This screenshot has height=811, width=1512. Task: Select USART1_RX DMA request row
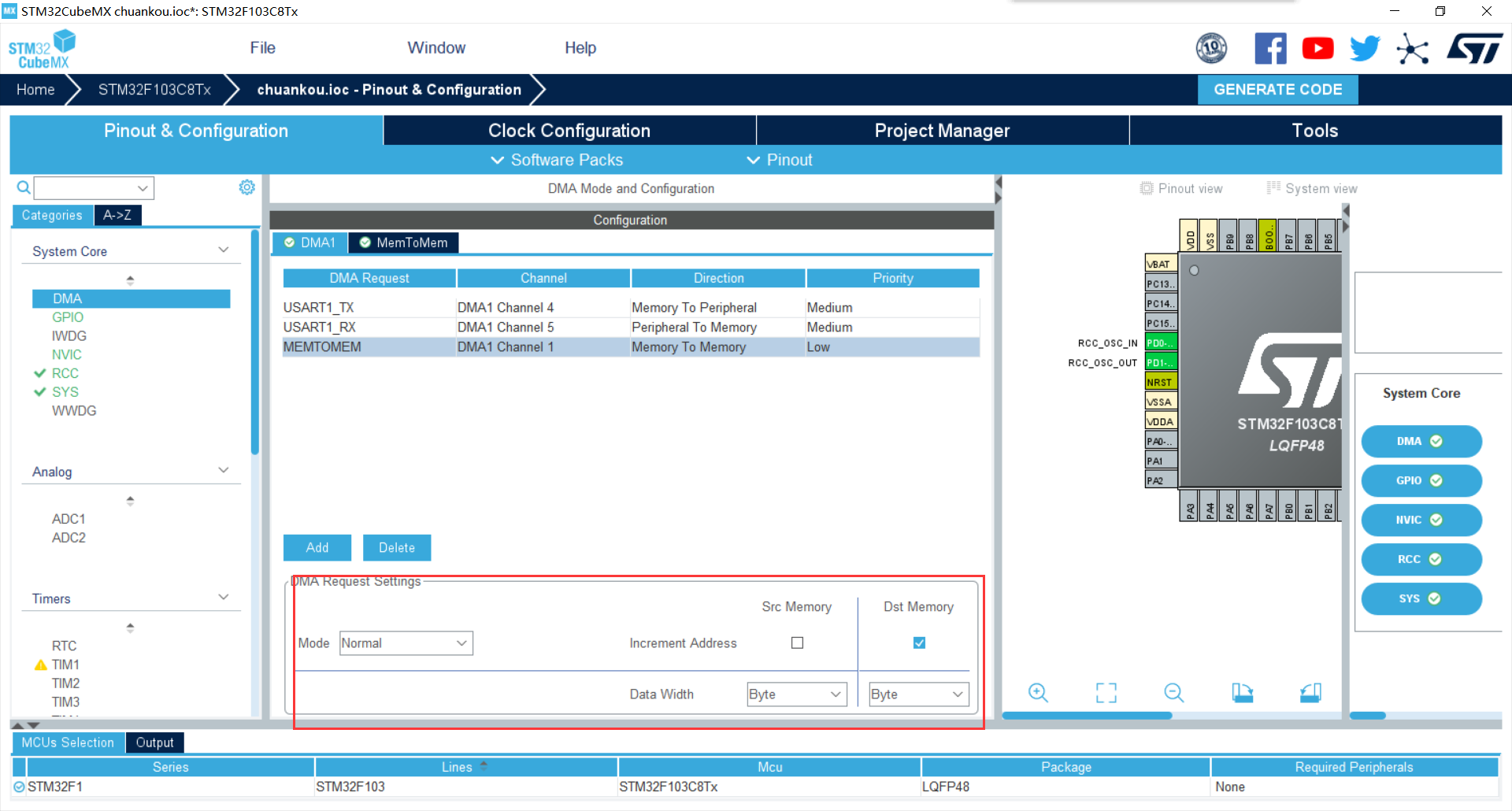[x=631, y=327]
